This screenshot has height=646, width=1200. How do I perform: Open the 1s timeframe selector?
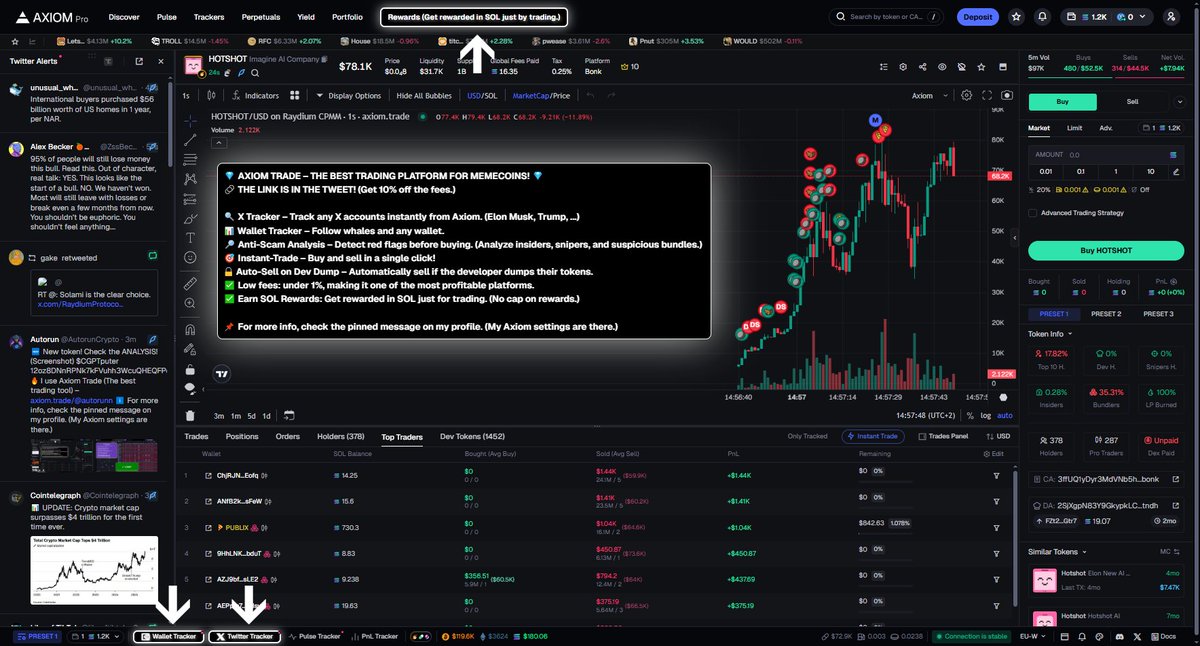click(187, 96)
